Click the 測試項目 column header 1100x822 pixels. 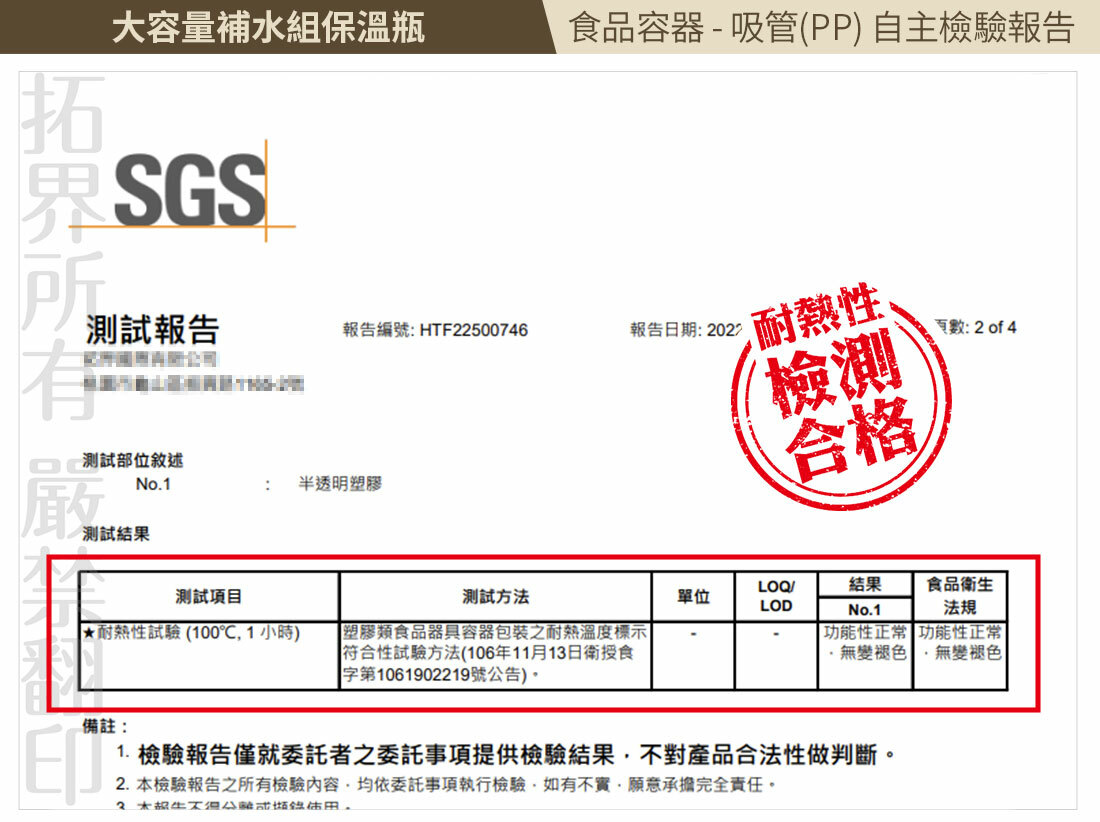tap(208, 597)
